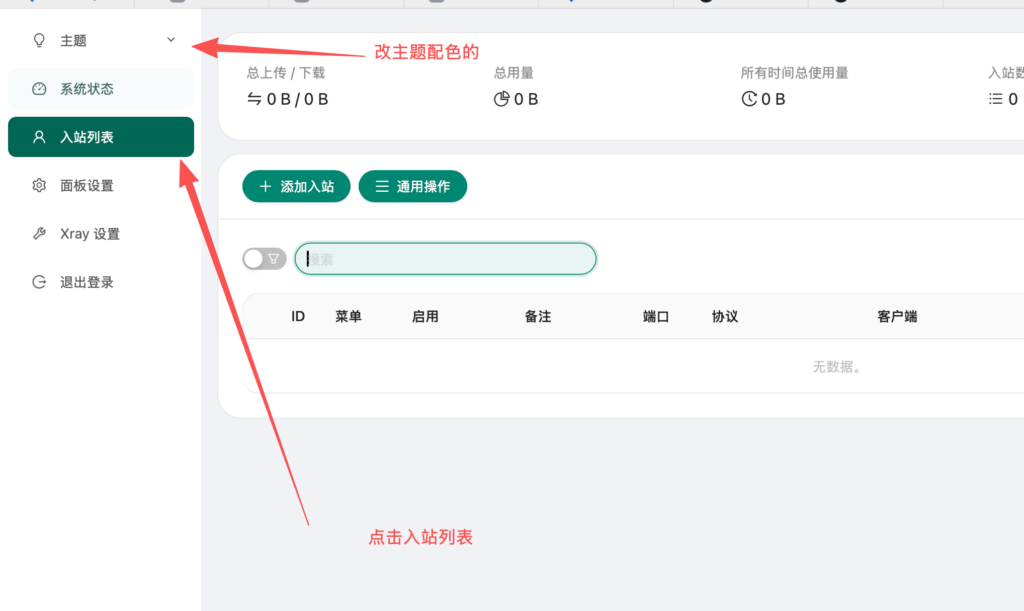Open the 系统状态 menu item
This screenshot has width=1024, height=611.
[101, 89]
